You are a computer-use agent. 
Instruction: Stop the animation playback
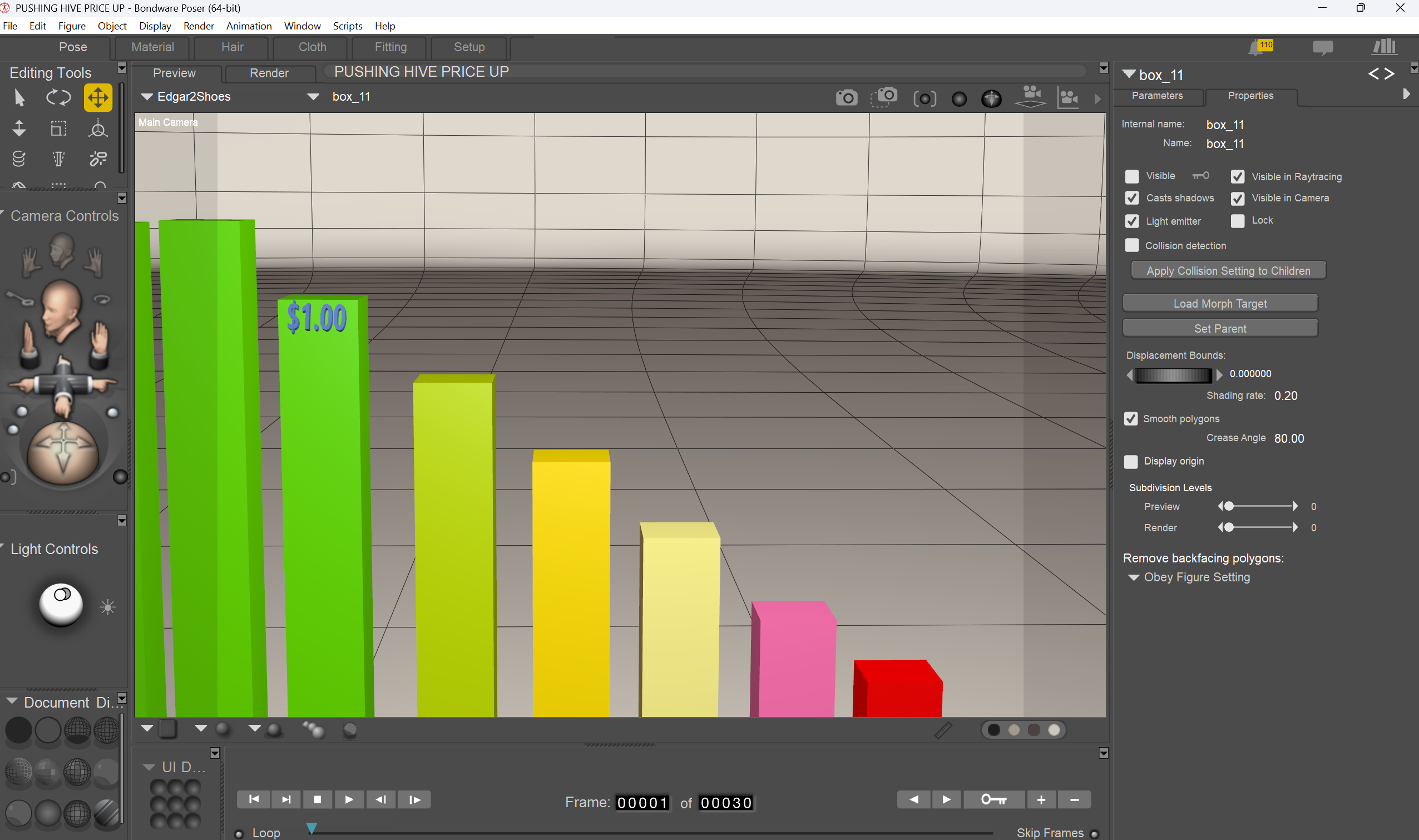[317, 799]
